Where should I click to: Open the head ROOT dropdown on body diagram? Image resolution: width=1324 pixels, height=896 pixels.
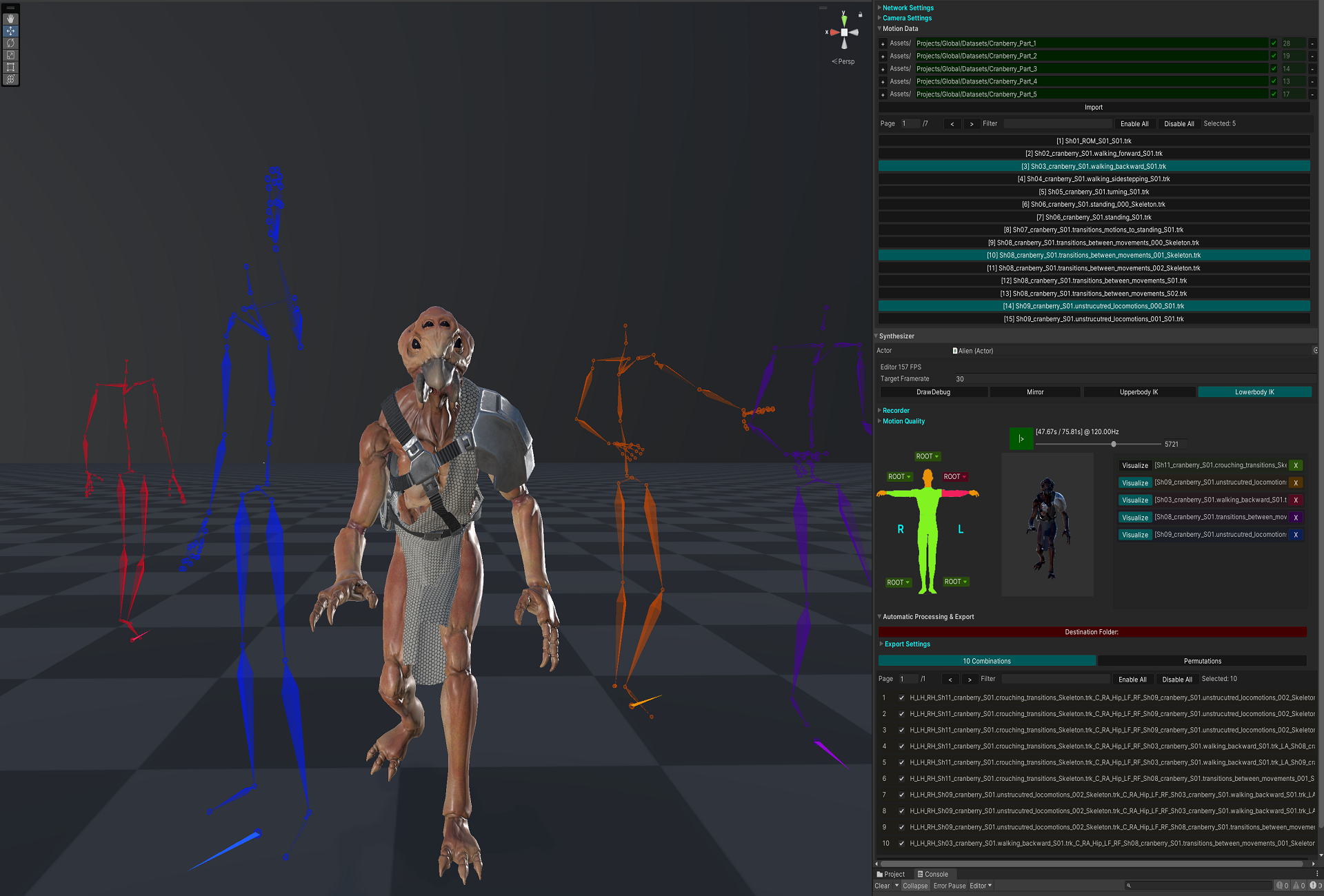(x=927, y=457)
